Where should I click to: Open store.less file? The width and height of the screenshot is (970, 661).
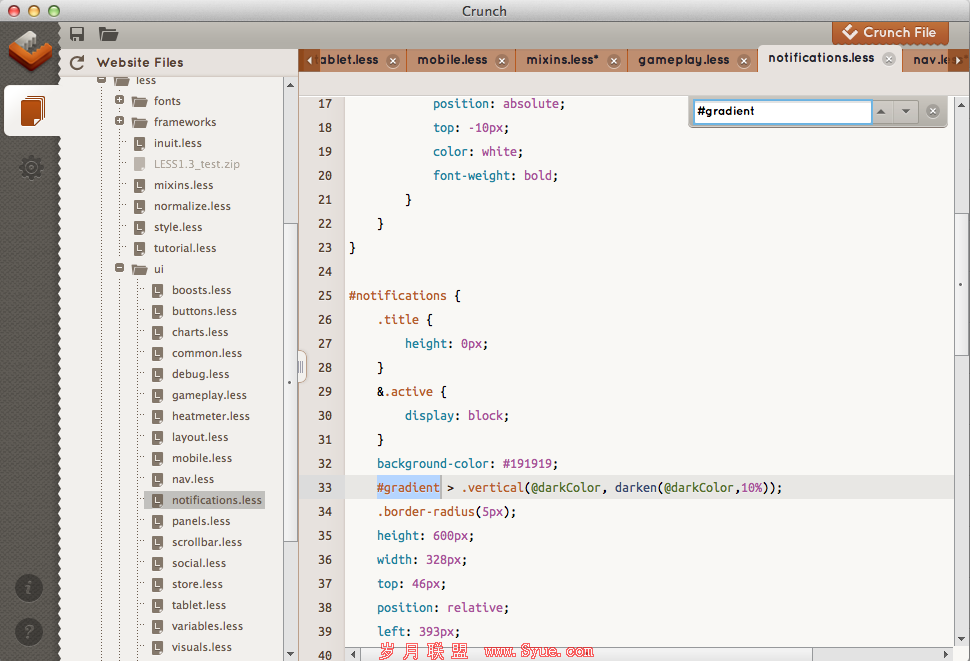pyautogui.click(x=197, y=585)
